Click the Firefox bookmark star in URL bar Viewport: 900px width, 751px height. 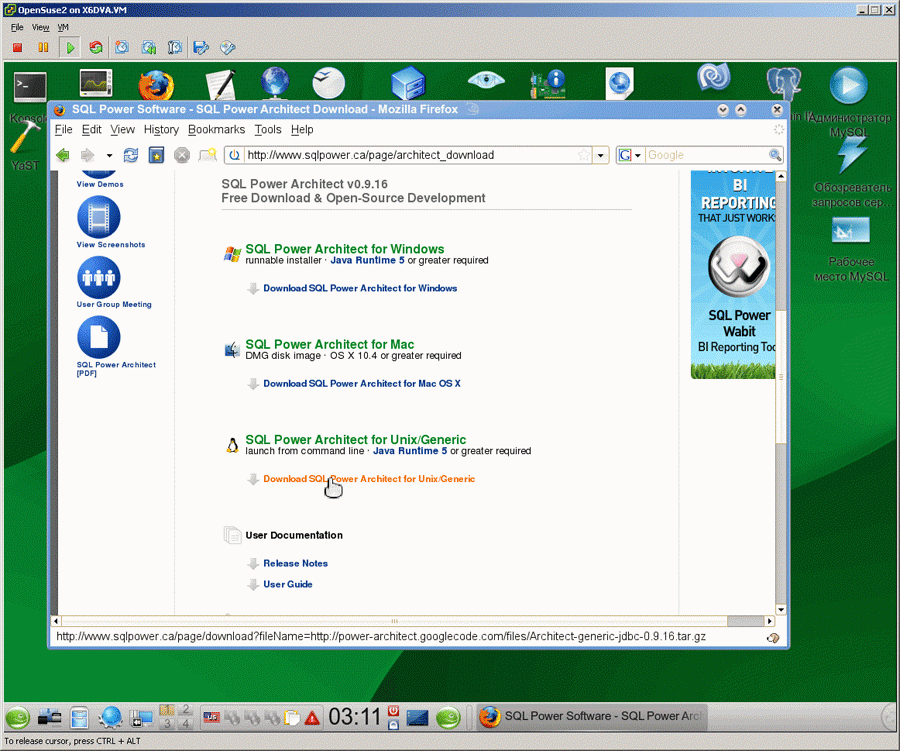(584, 155)
